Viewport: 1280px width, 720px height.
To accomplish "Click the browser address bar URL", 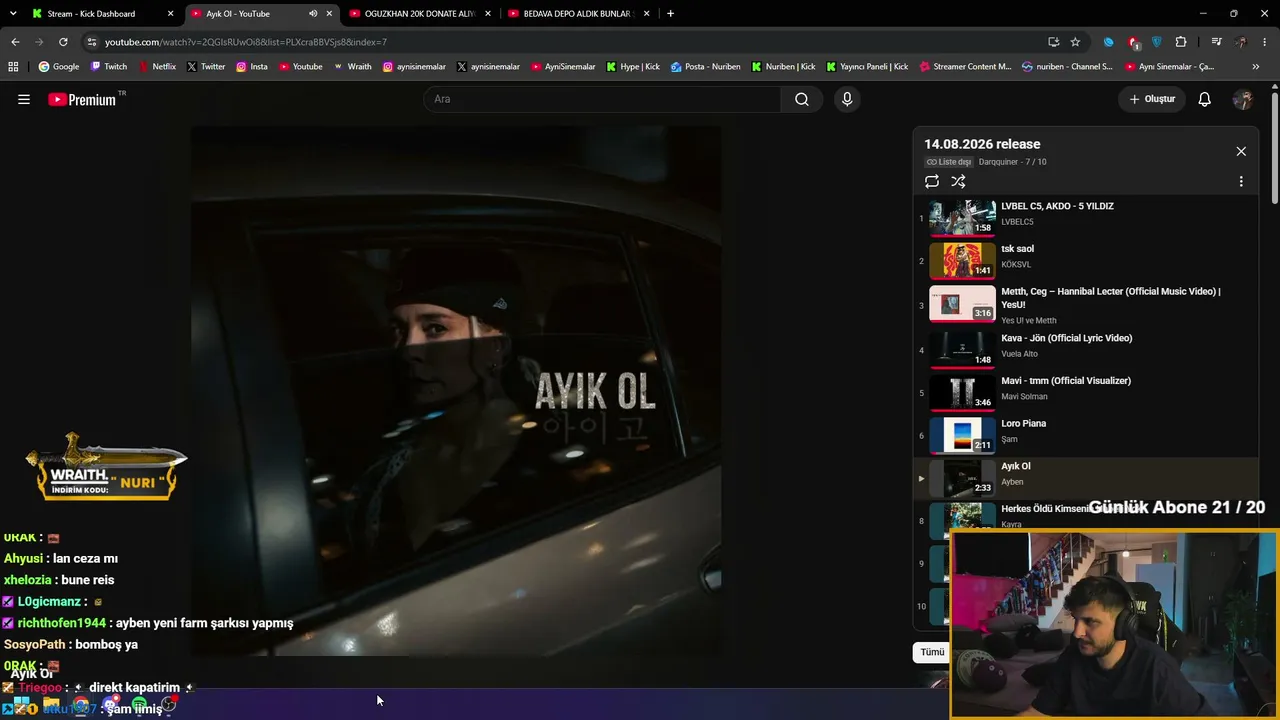I will click(246, 42).
